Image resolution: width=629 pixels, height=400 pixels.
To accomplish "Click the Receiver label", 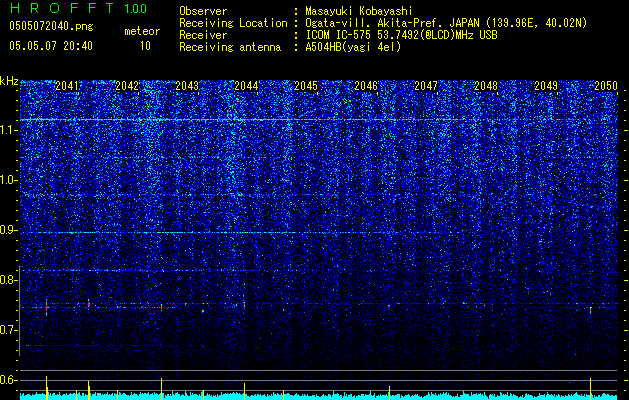I will (x=203, y=35).
